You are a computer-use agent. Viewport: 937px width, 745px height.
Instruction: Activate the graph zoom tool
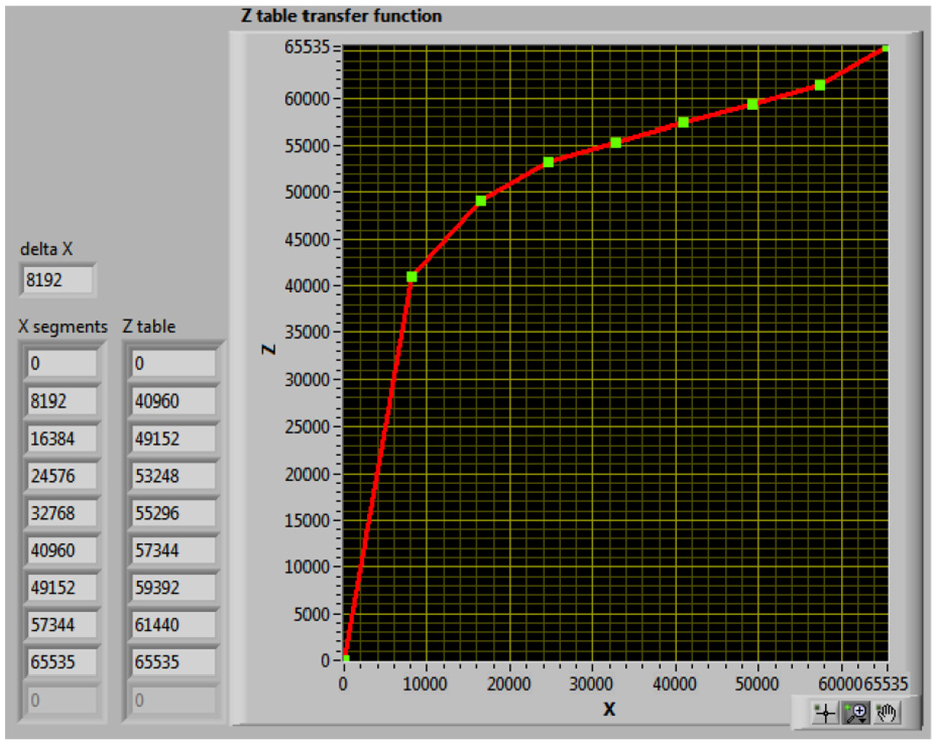[x=855, y=713]
